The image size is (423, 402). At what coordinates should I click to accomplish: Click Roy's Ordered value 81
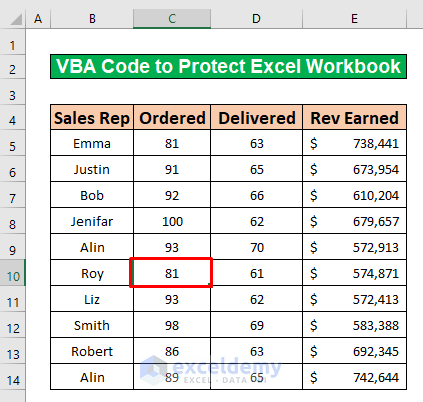pos(172,273)
